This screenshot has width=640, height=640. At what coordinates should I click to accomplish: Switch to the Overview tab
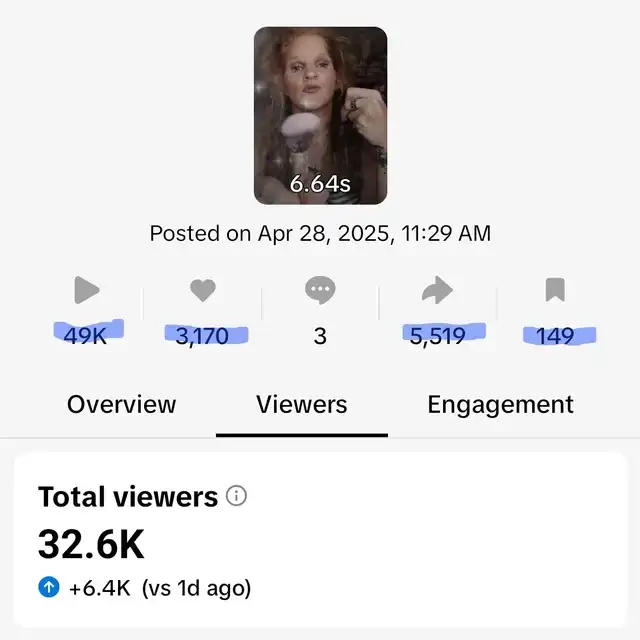pyautogui.click(x=121, y=404)
